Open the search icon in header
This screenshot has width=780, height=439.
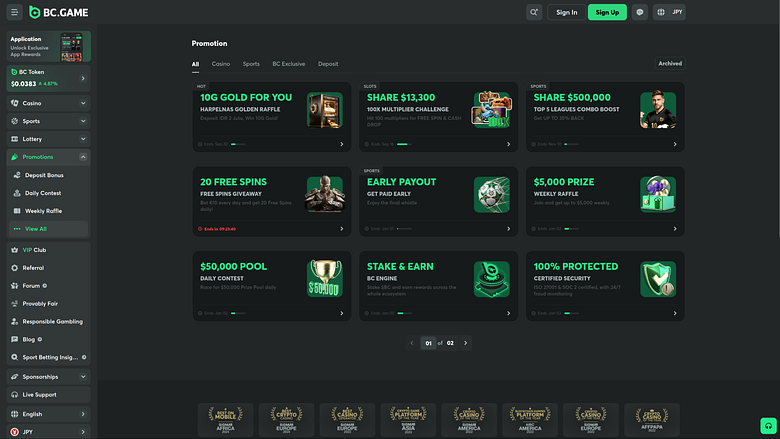(534, 12)
